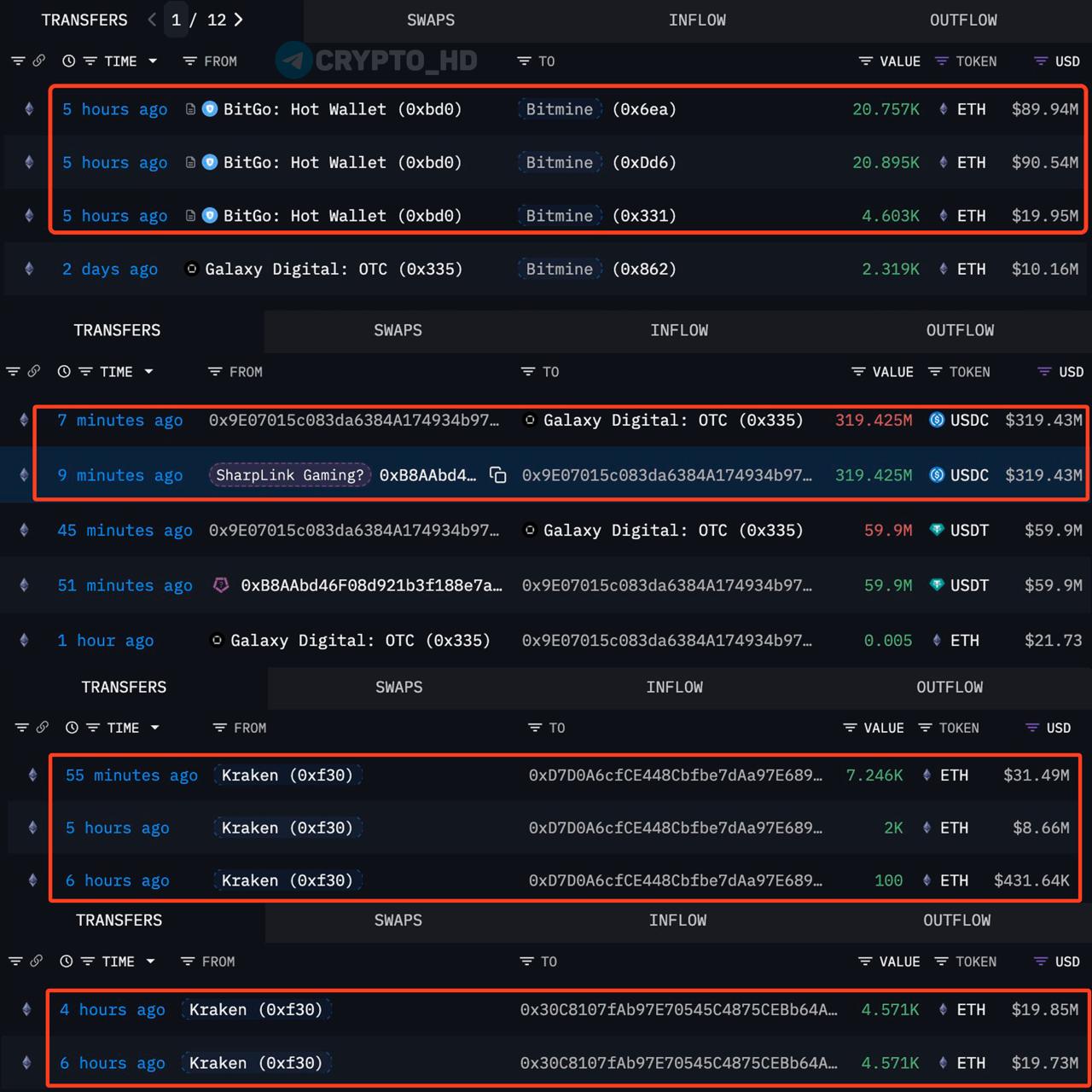Viewport: 1092px width, 1092px height.
Task: Open TIME sort caret above the 7 minutes ago row
Action: [148, 372]
